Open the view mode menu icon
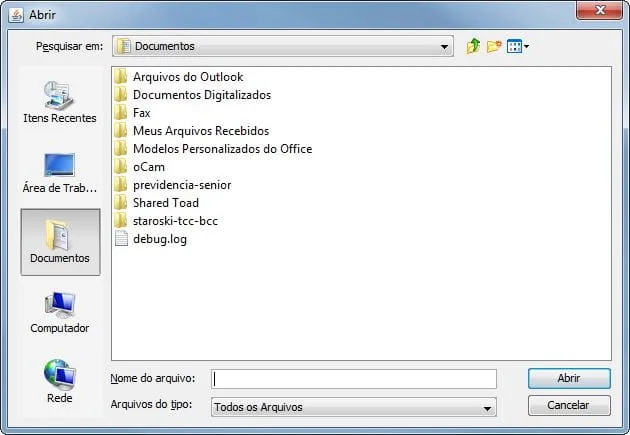 [518, 46]
